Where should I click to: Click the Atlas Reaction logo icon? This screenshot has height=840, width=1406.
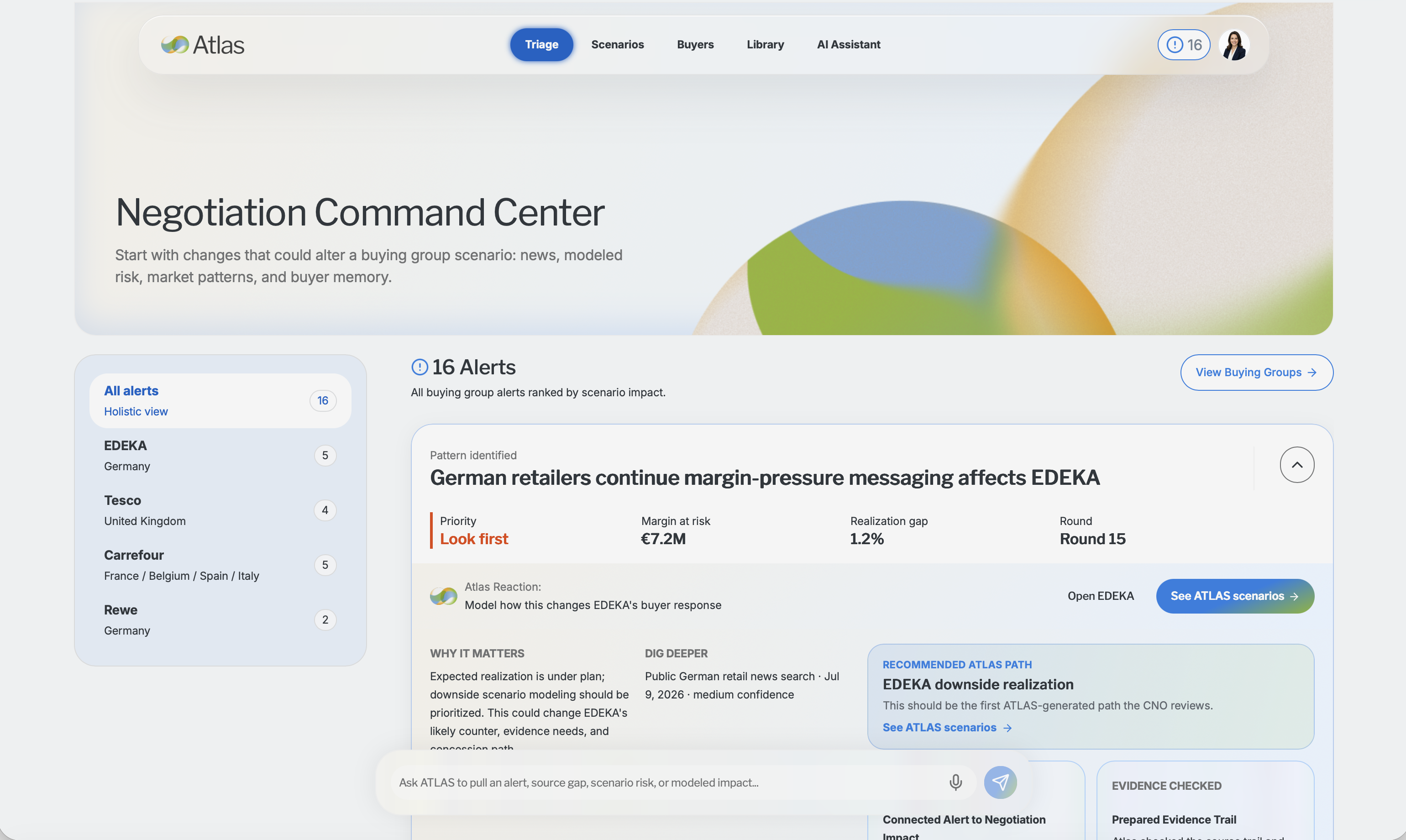(443, 595)
